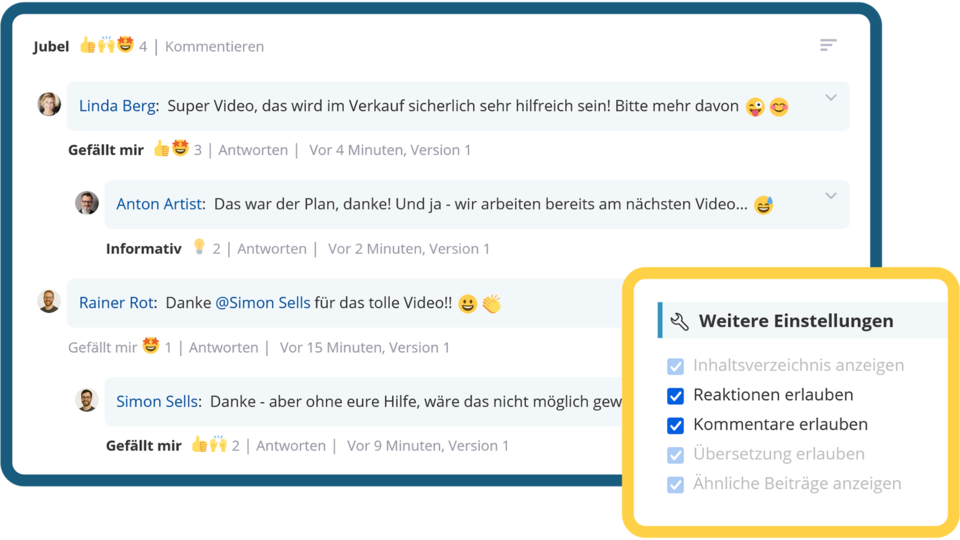Toggle Ähnliche Beiträge anzeigen checkbox

(675, 484)
